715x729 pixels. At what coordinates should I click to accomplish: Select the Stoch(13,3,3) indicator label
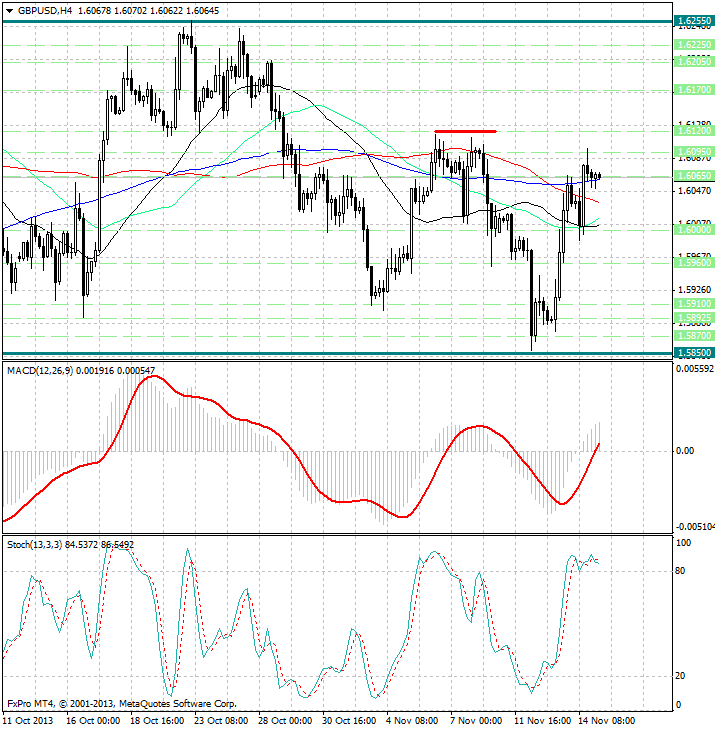pos(34,544)
